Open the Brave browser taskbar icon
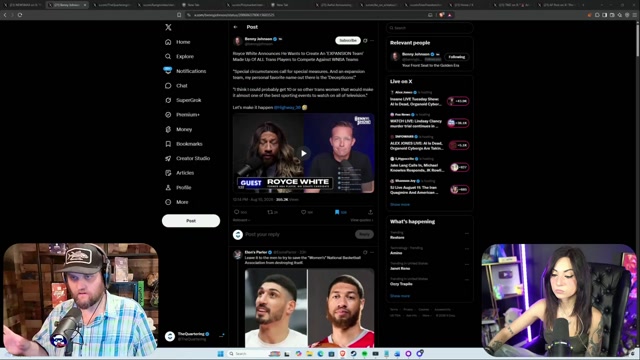The width and height of the screenshot is (640, 360). pyautogui.click(x=342, y=353)
